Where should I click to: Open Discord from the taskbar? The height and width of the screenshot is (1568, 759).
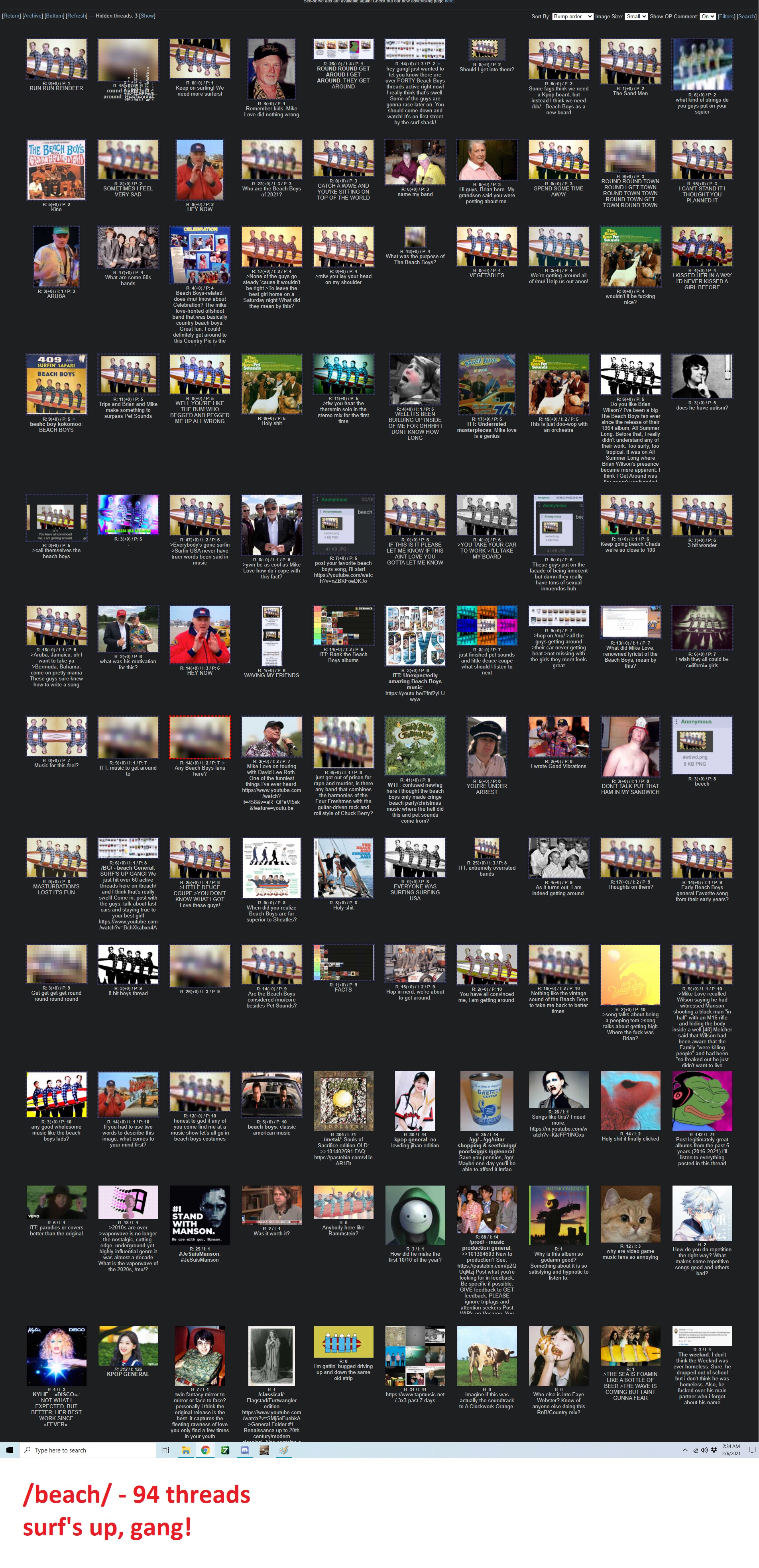point(244,1450)
